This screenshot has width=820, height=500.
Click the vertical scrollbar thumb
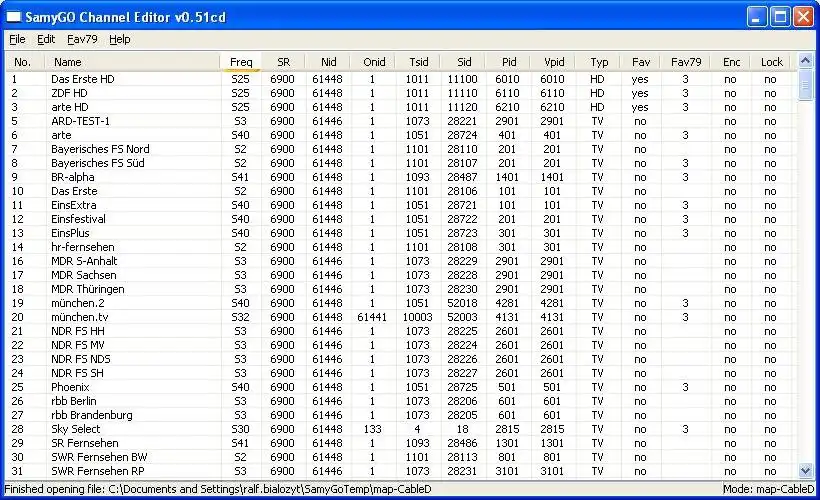[805, 85]
